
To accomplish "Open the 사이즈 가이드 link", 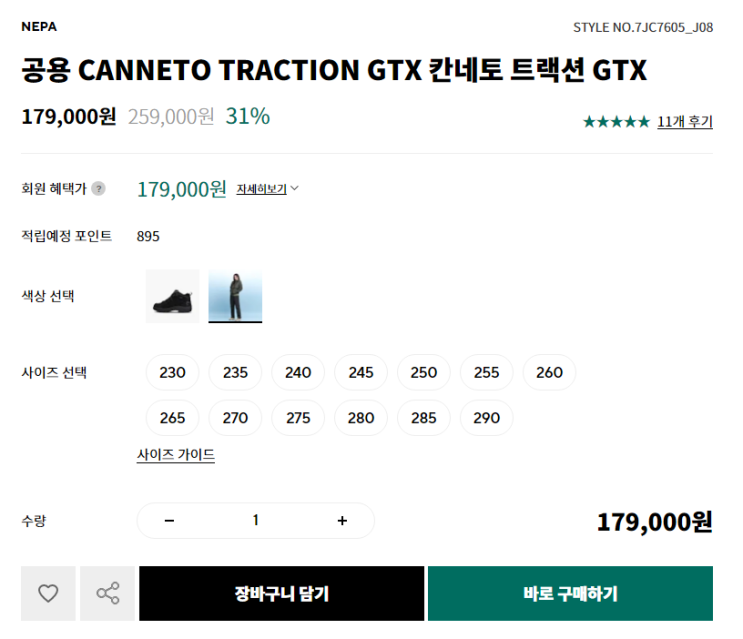I will tap(176, 455).
